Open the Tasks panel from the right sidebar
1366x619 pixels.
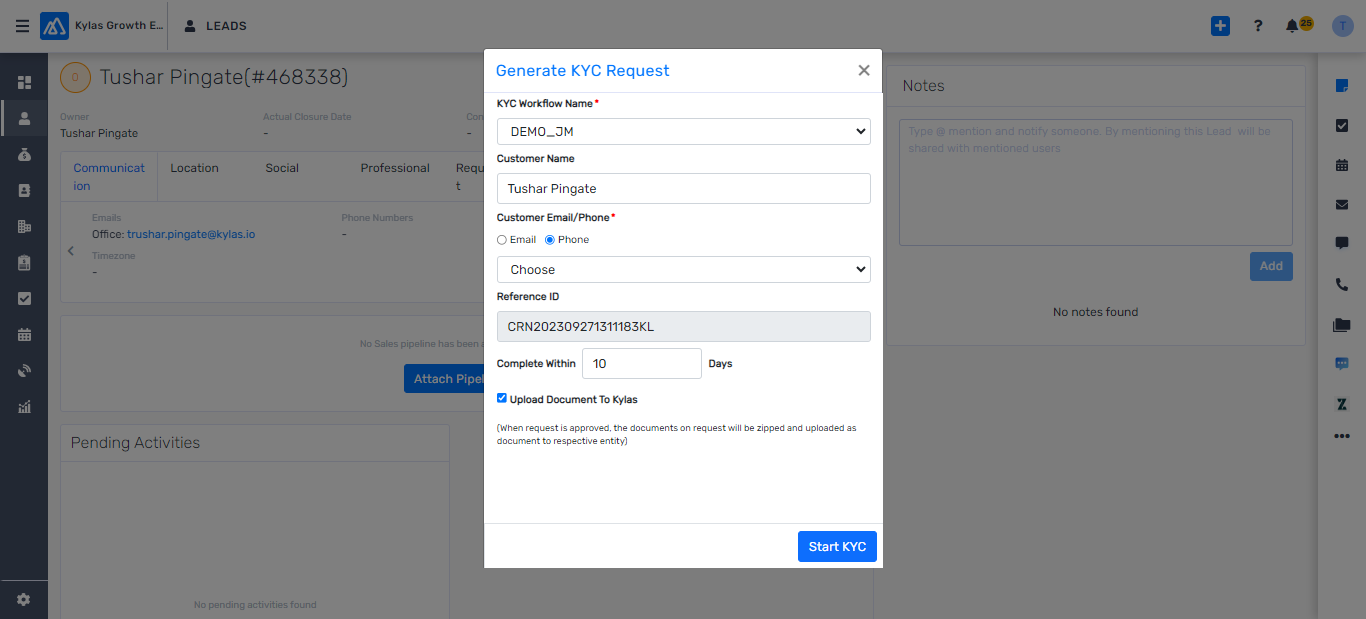pyautogui.click(x=1341, y=125)
